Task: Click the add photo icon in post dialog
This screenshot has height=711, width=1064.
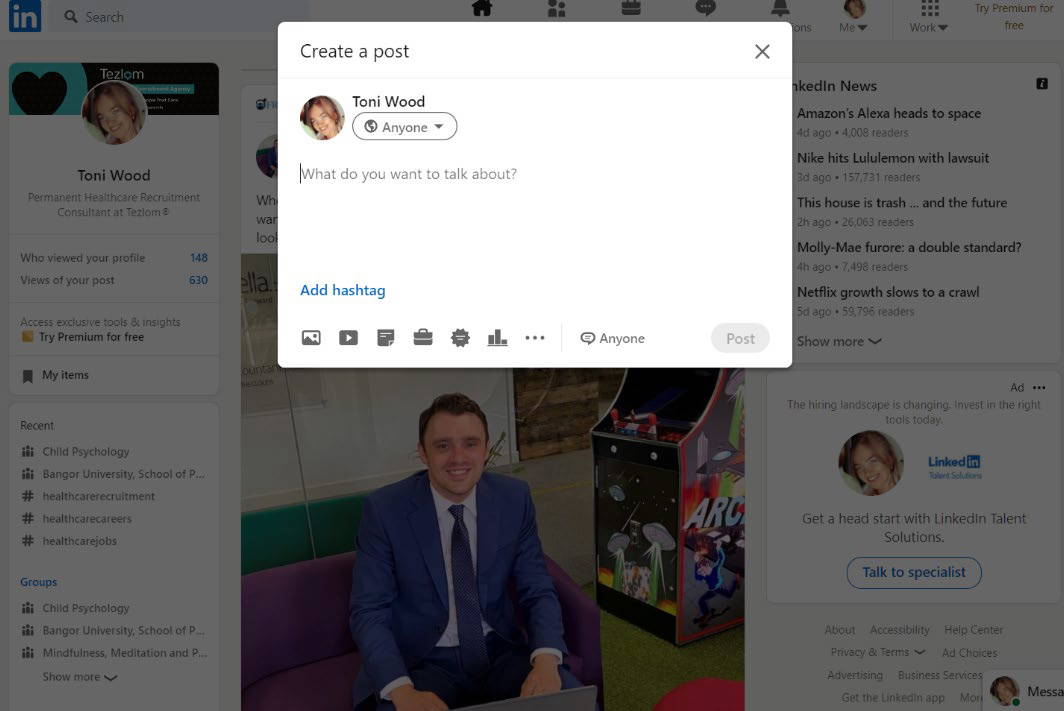Action: click(x=311, y=338)
